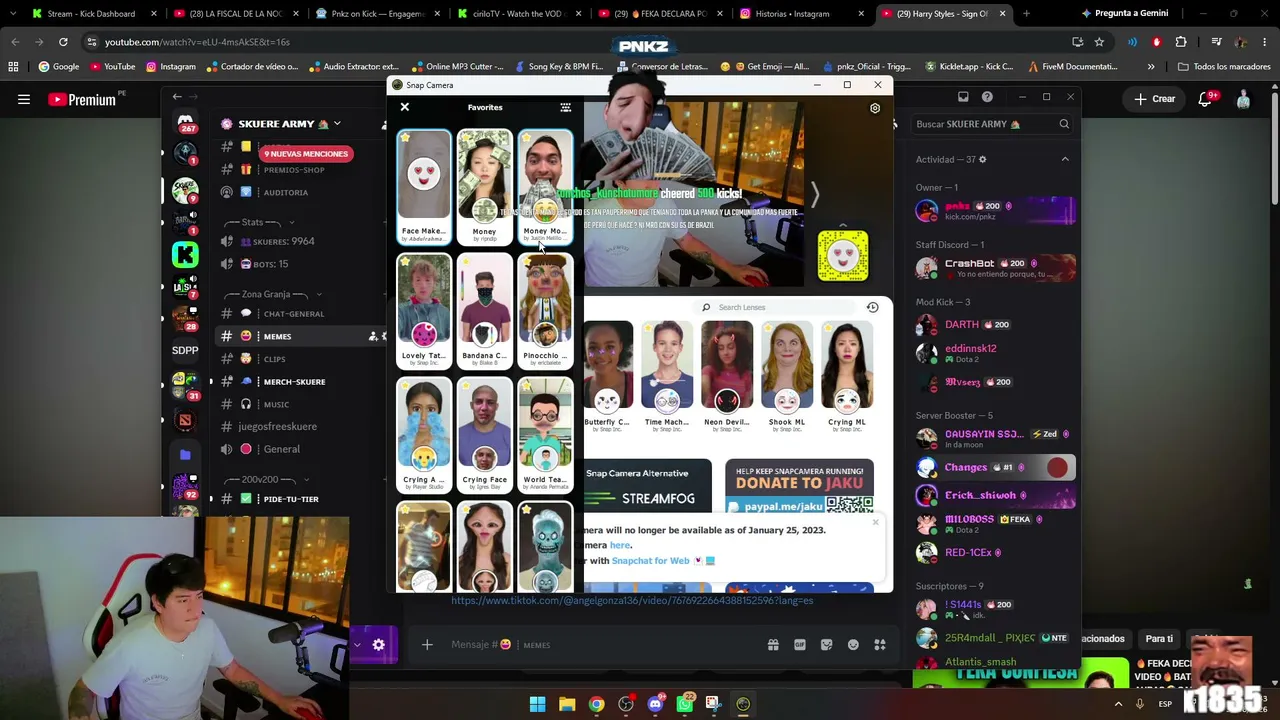Collapse the Actividad member list section
This screenshot has height=720, width=1280.
point(1065,160)
